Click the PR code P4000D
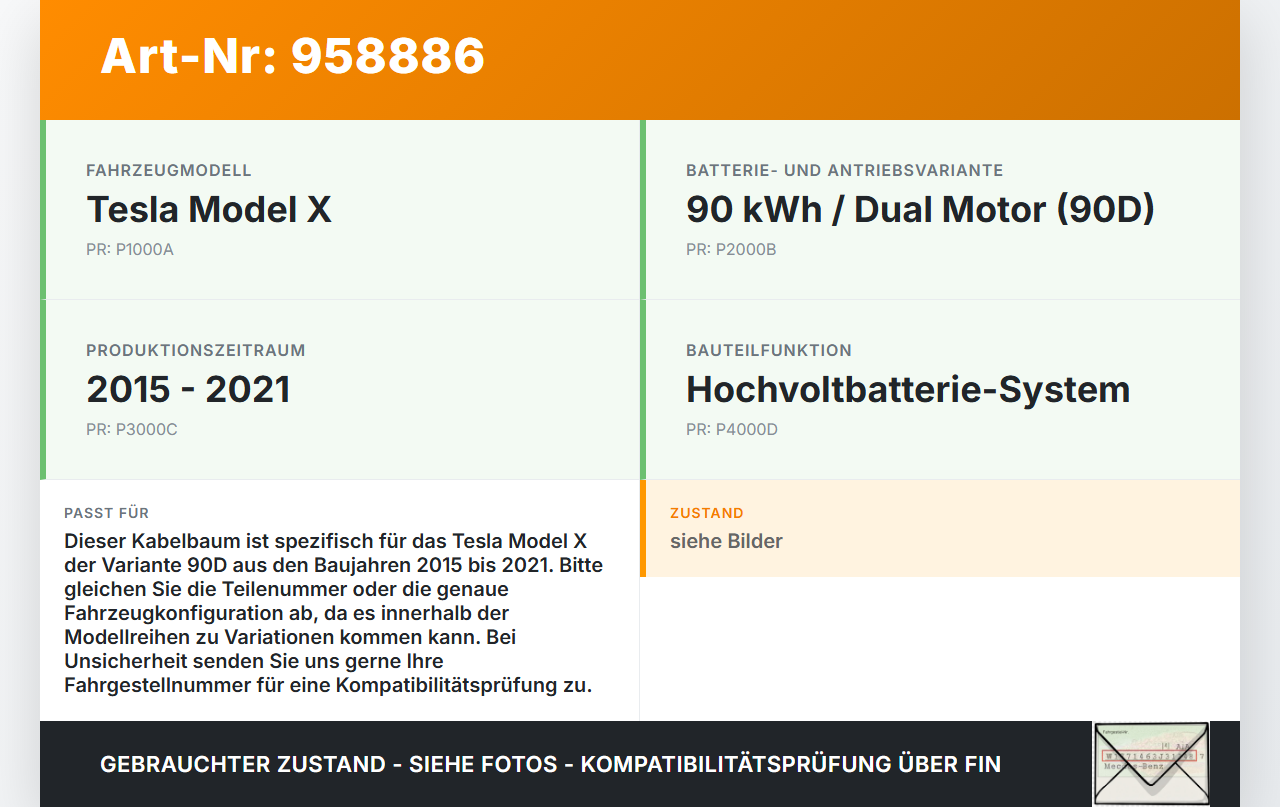The image size is (1280, 808). click(731, 429)
